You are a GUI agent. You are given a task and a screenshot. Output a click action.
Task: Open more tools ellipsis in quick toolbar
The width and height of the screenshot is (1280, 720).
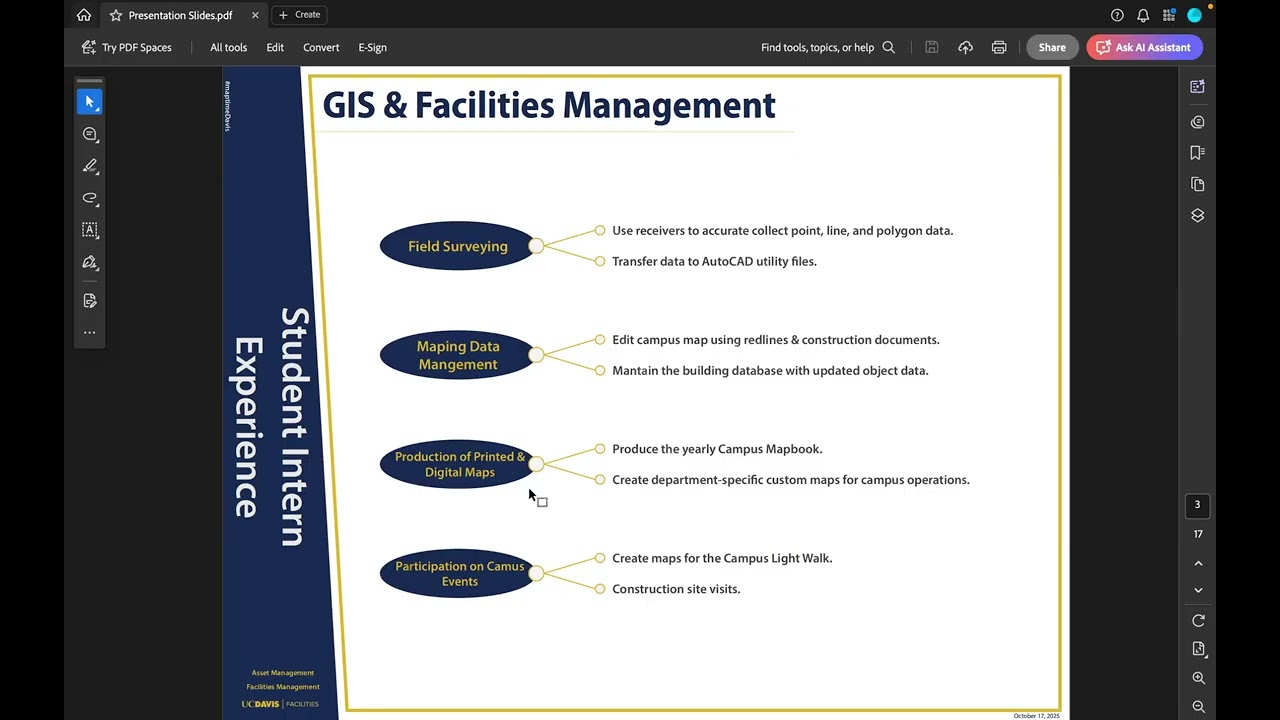coord(89,332)
